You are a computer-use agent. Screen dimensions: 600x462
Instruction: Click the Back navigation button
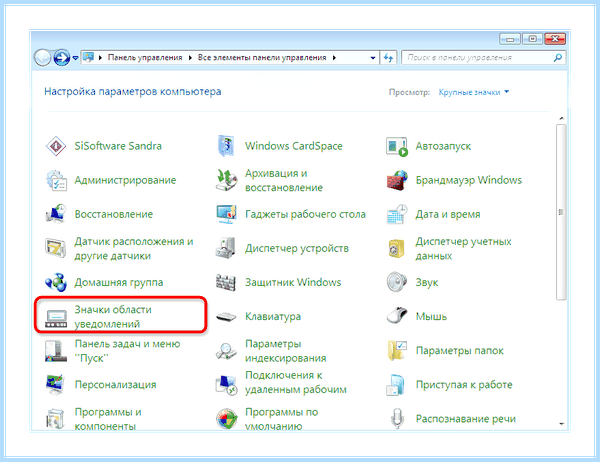42,58
